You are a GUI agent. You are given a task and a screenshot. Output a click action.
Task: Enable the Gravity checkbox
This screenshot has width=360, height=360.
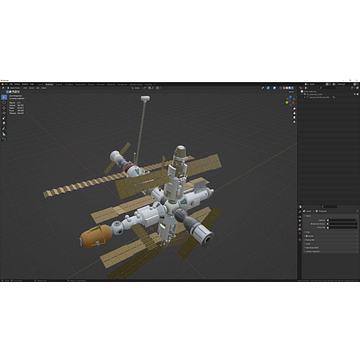point(307,236)
